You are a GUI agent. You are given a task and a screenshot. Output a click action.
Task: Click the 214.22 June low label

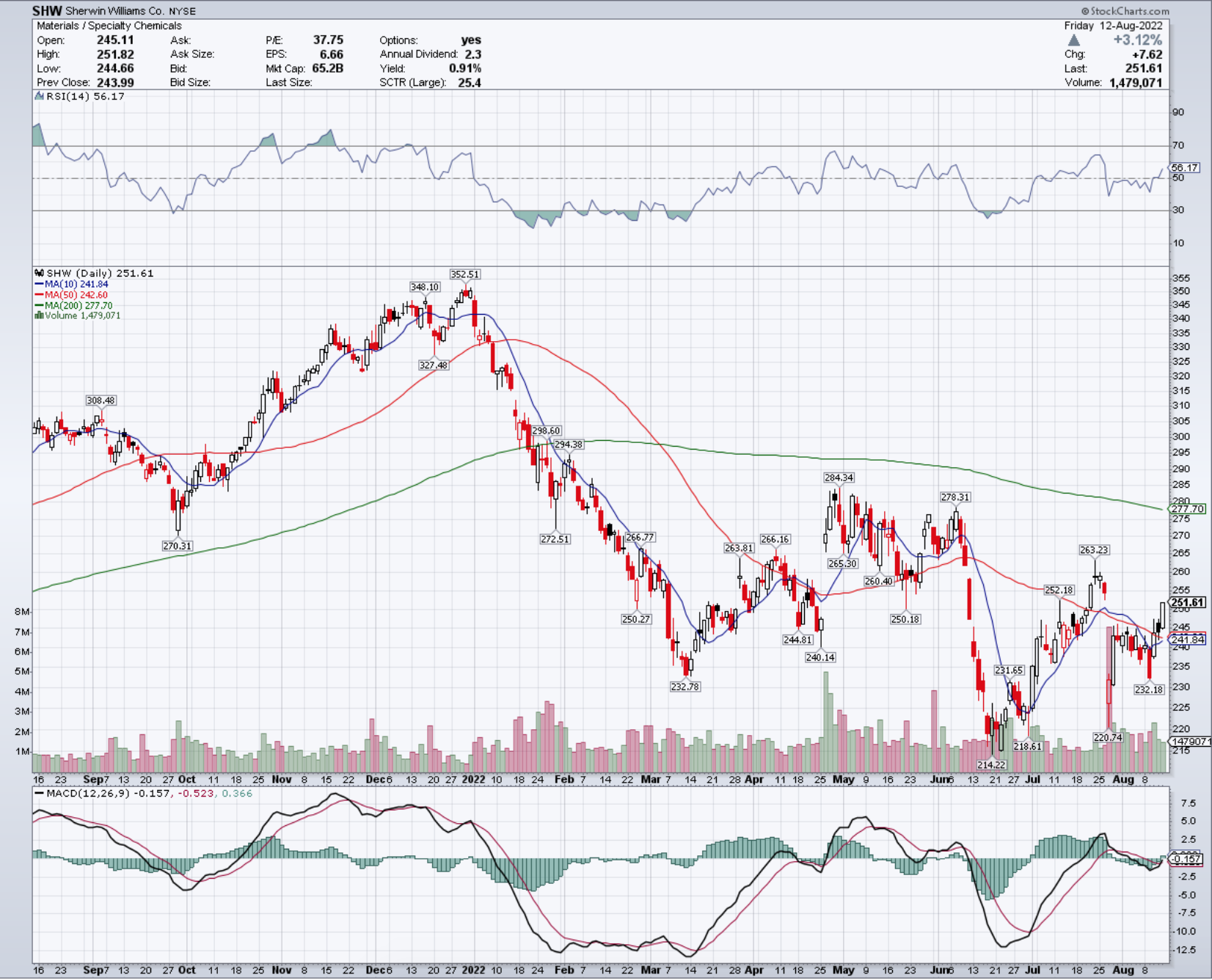(x=991, y=765)
